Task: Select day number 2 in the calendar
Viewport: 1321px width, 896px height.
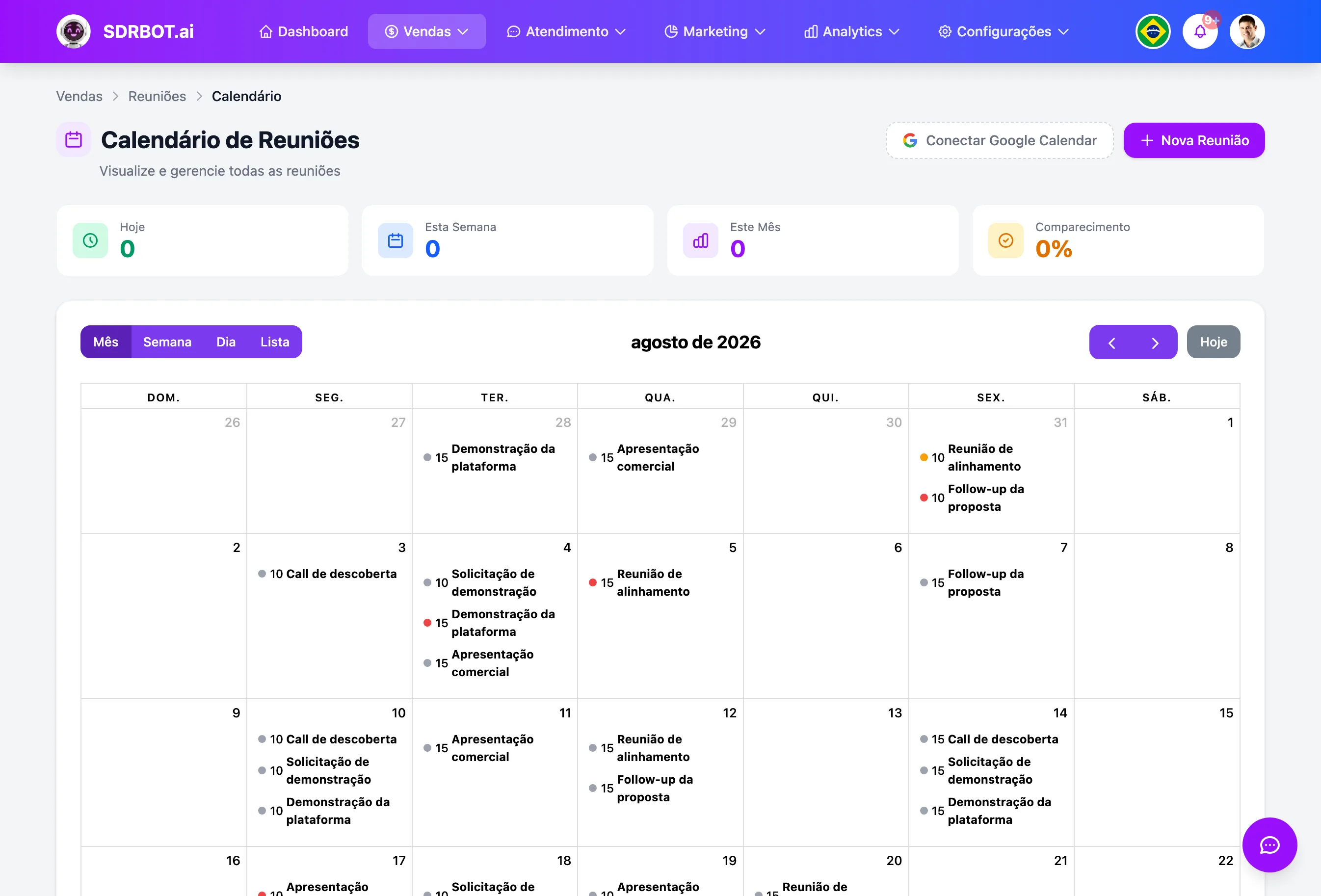Action: point(237,548)
